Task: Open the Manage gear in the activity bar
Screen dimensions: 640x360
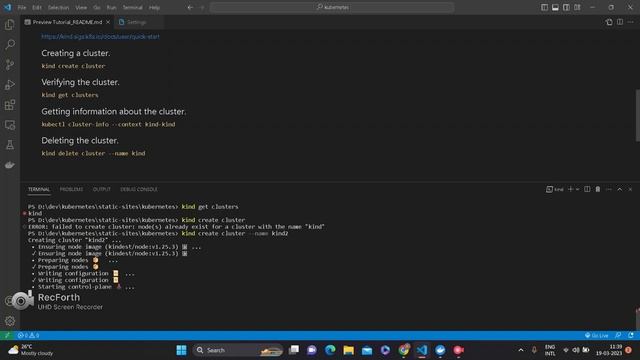Action: (x=10, y=321)
